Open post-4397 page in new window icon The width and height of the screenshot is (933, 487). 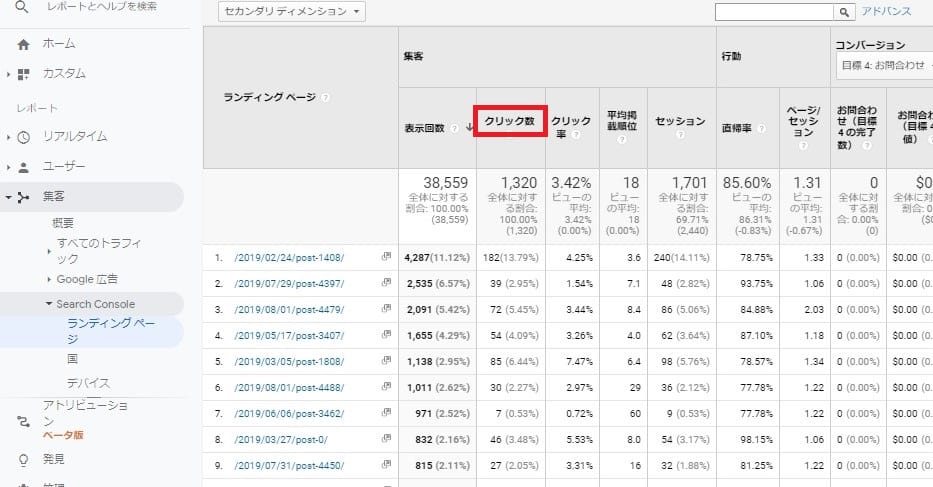coord(386,283)
